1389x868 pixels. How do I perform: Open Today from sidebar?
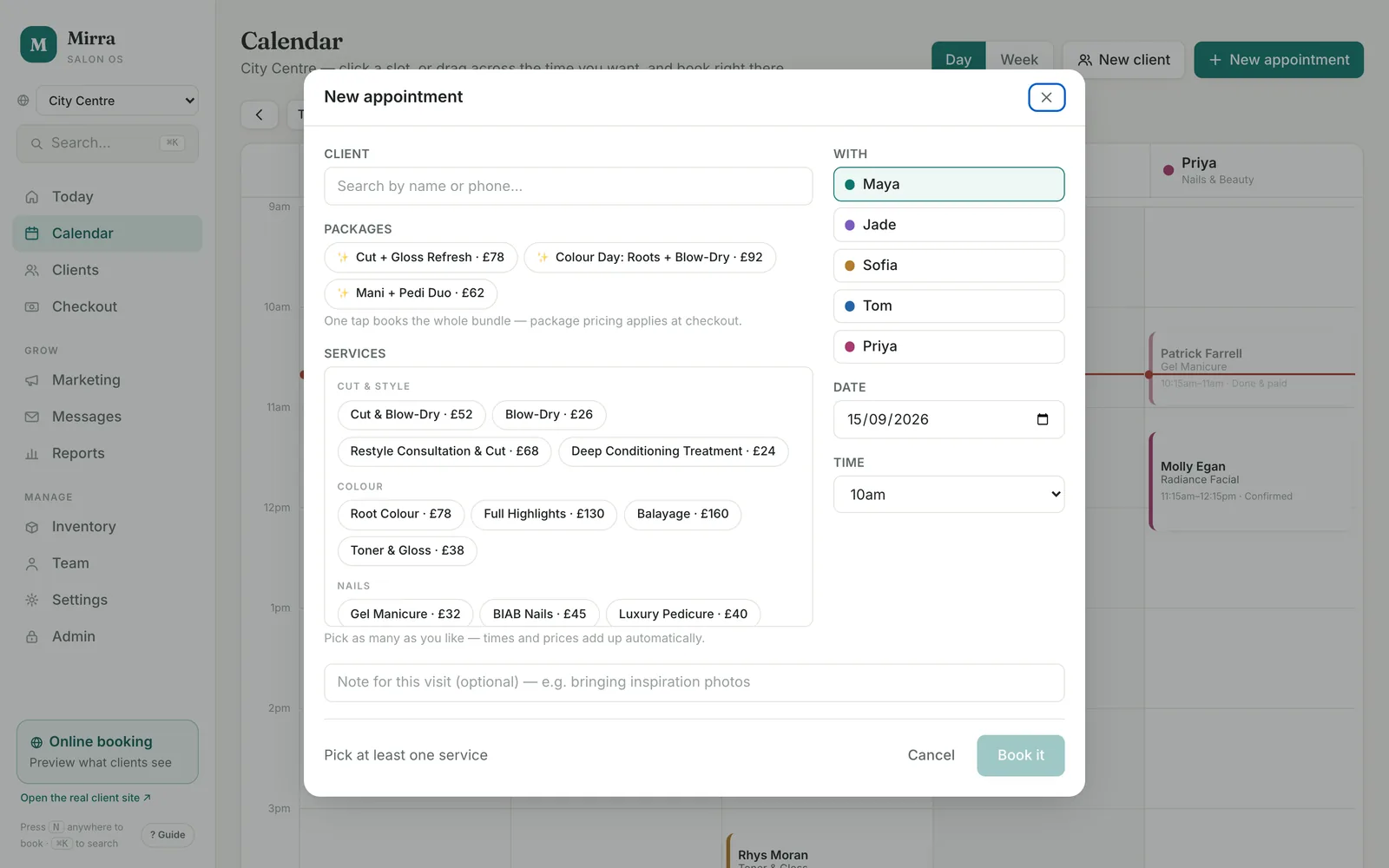click(108, 197)
